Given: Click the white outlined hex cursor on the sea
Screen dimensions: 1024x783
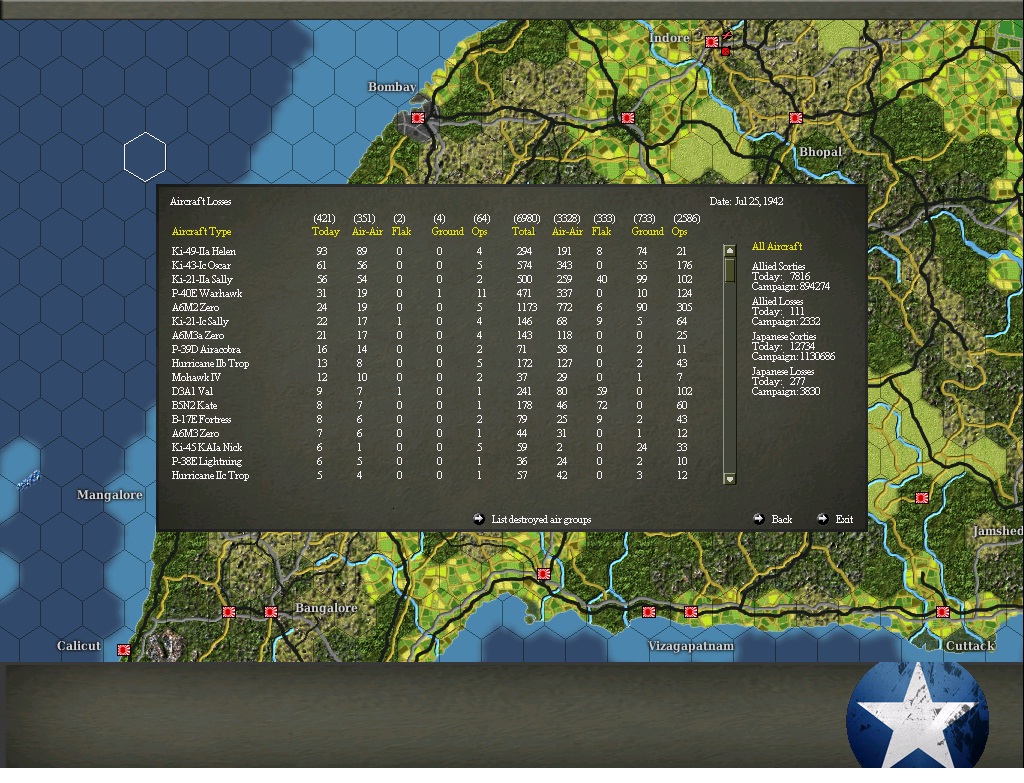Looking at the screenshot, I should (145, 157).
